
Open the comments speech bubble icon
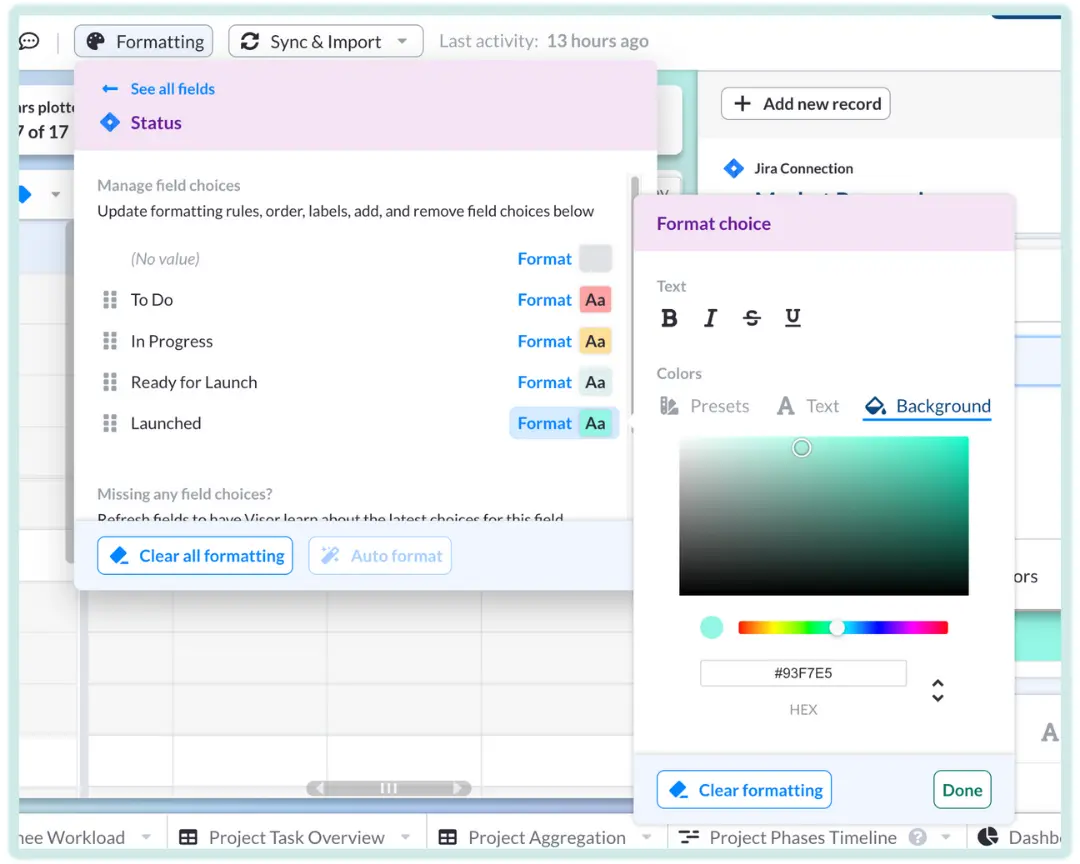click(x=29, y=41)
